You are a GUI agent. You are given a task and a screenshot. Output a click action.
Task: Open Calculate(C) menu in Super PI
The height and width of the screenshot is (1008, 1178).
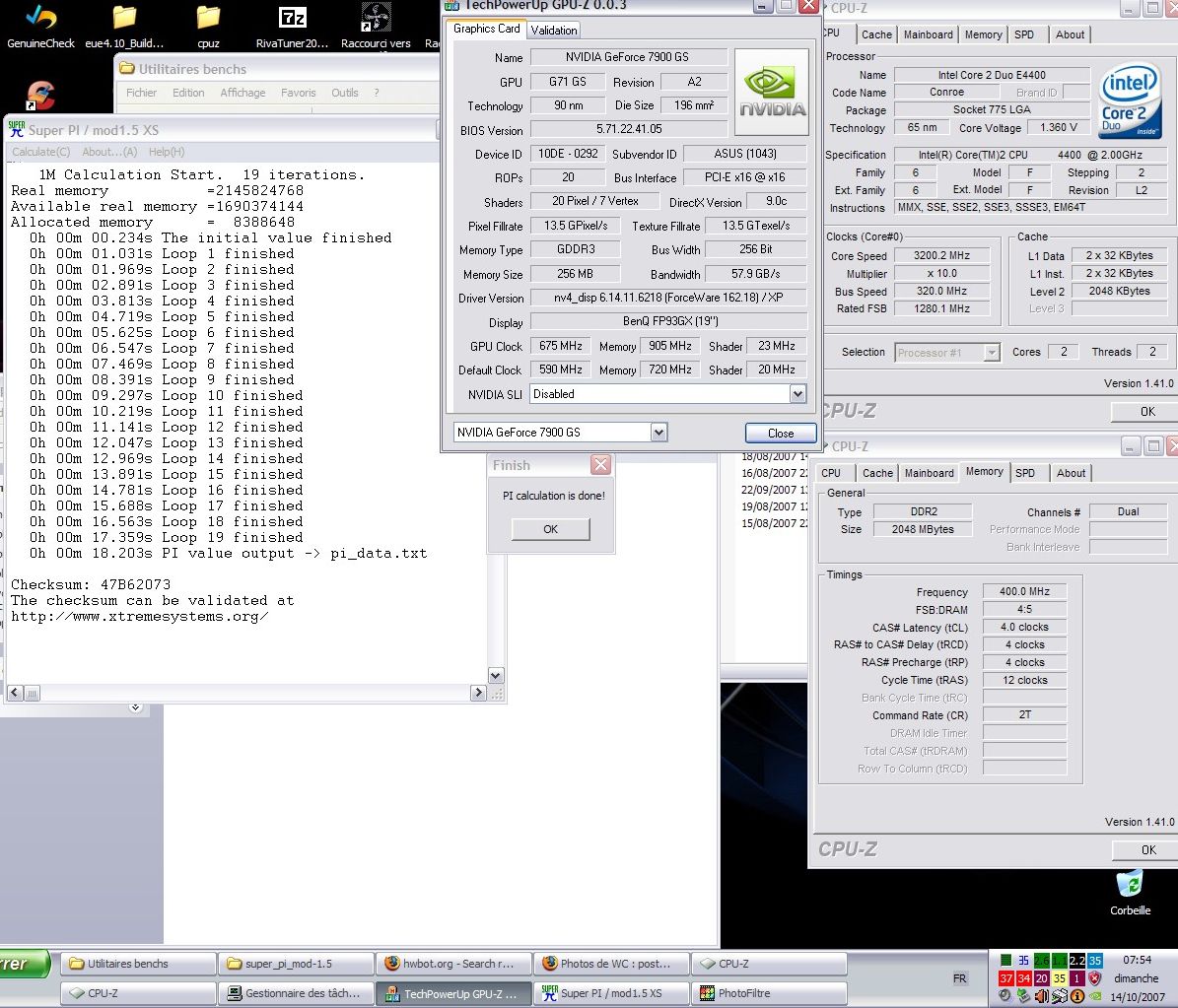[x=40, y=152]
